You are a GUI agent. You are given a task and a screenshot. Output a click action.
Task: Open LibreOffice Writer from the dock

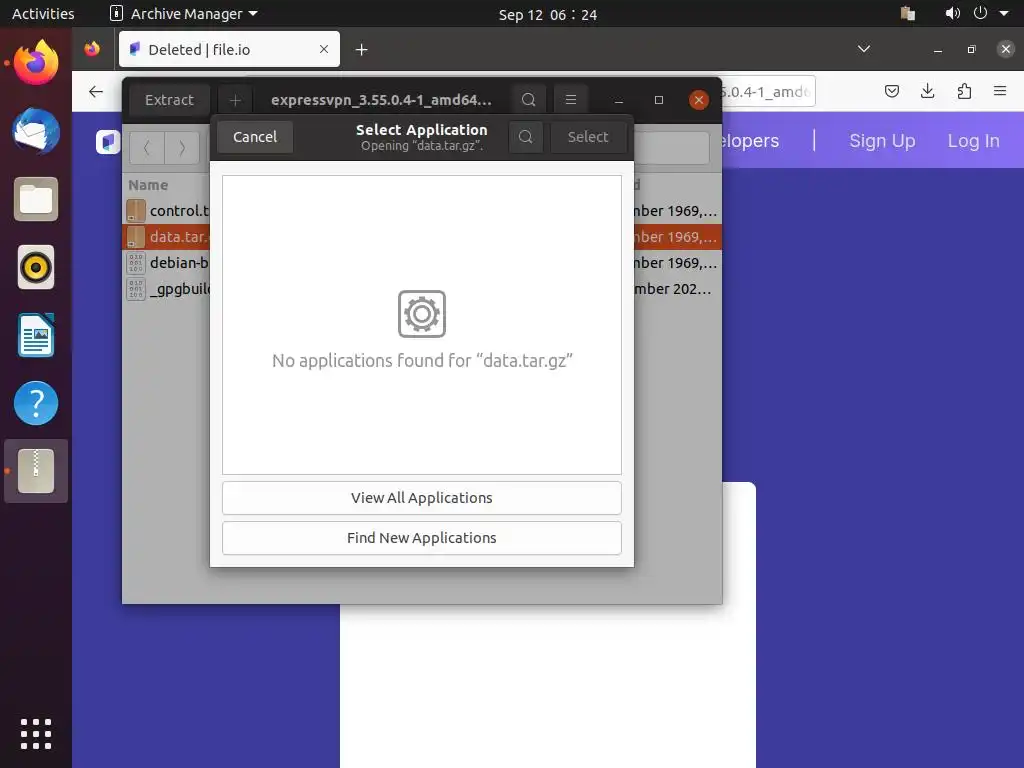click(36, 335)
